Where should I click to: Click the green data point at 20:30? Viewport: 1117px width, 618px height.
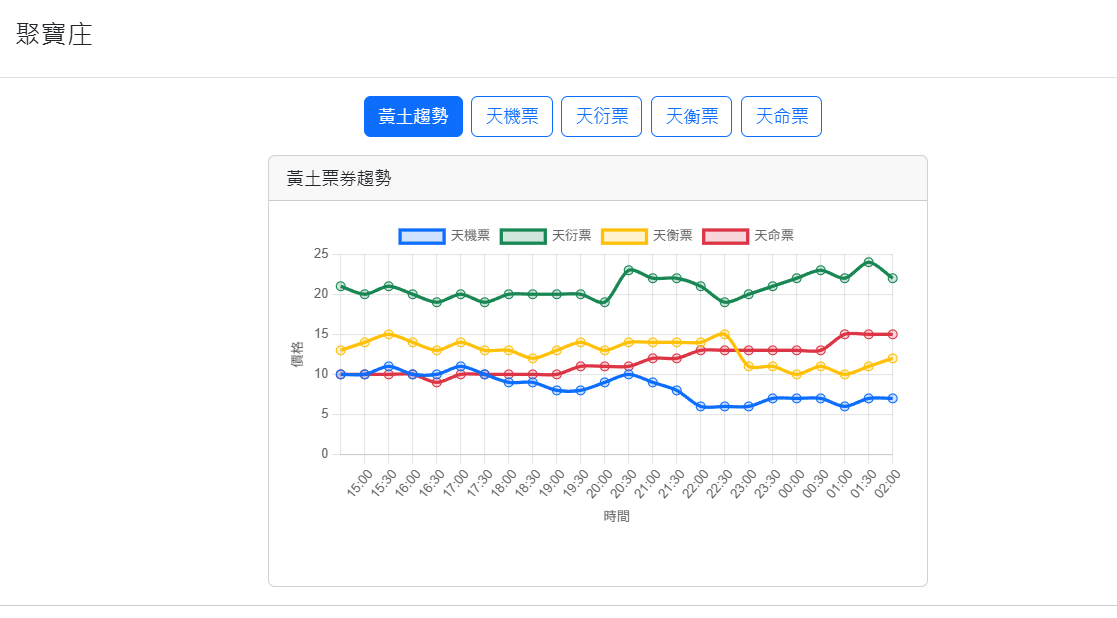(629, 270)
